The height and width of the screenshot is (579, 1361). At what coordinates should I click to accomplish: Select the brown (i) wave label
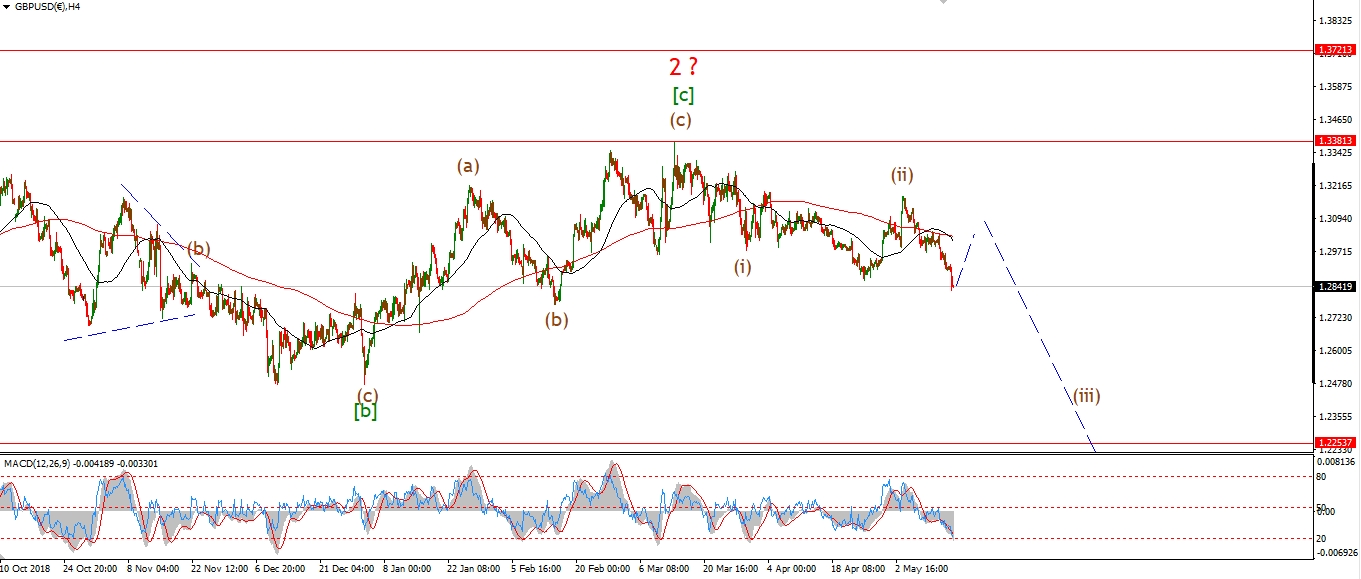(x=742, y=266)
